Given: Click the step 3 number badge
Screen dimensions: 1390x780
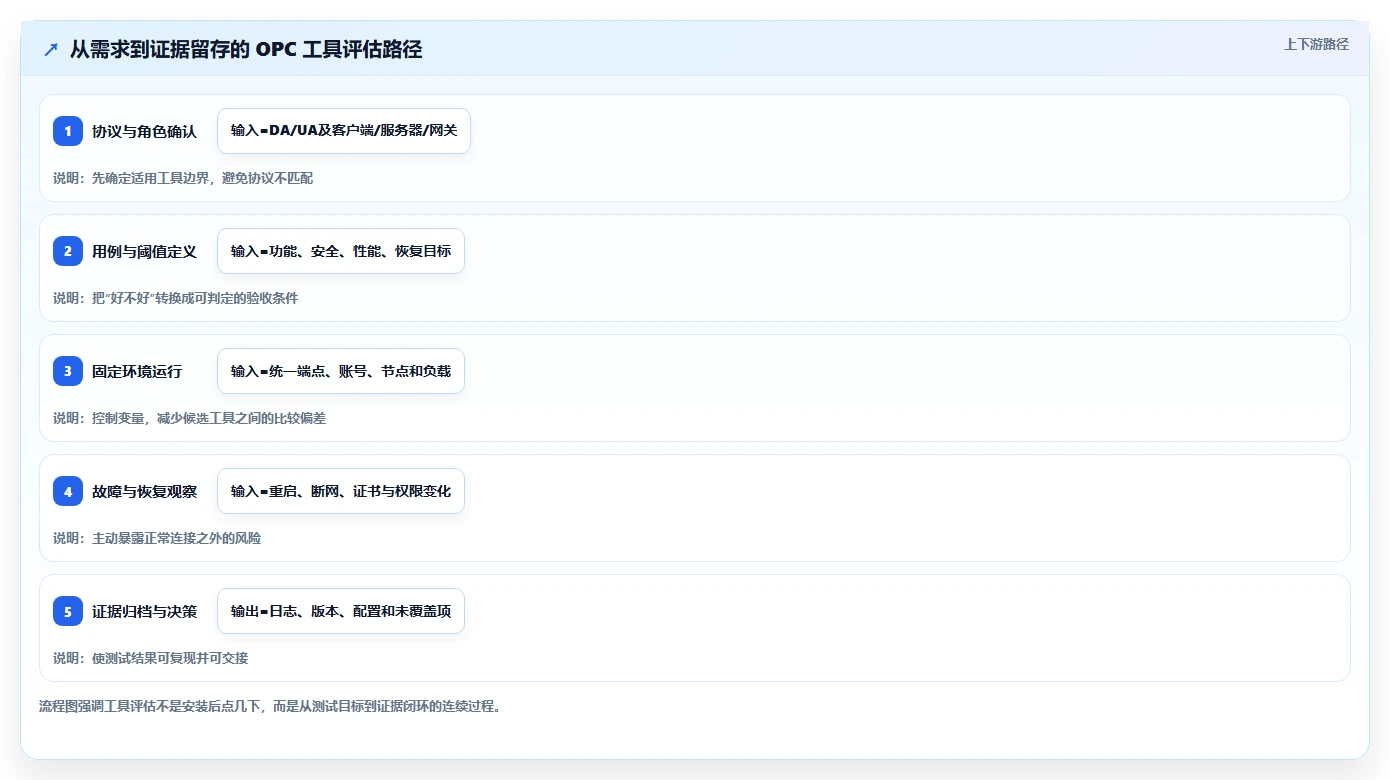Looking at the screenshot, I should [68, 371].
